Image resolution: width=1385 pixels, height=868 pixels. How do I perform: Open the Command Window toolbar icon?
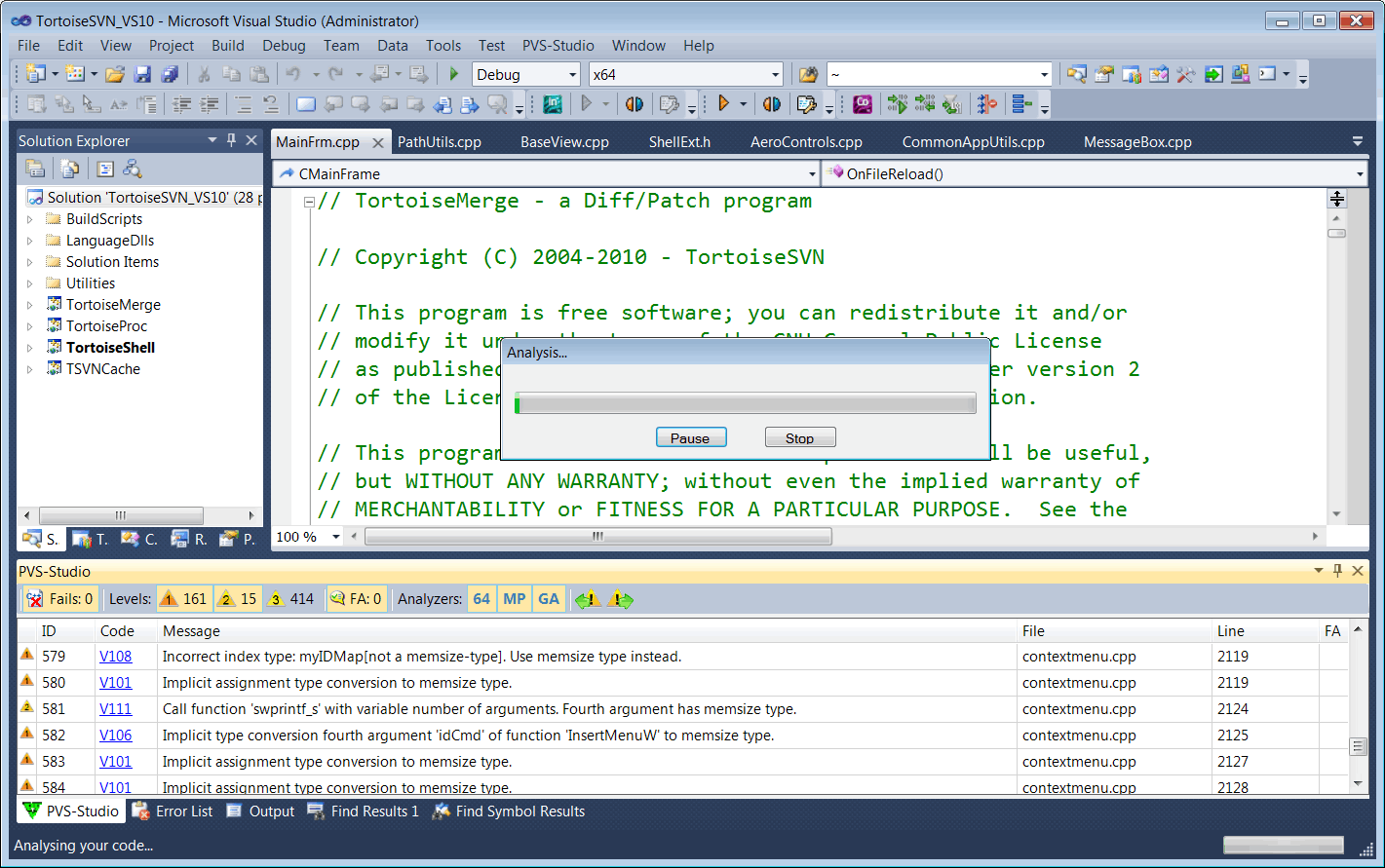click(x=1267, y=74)
